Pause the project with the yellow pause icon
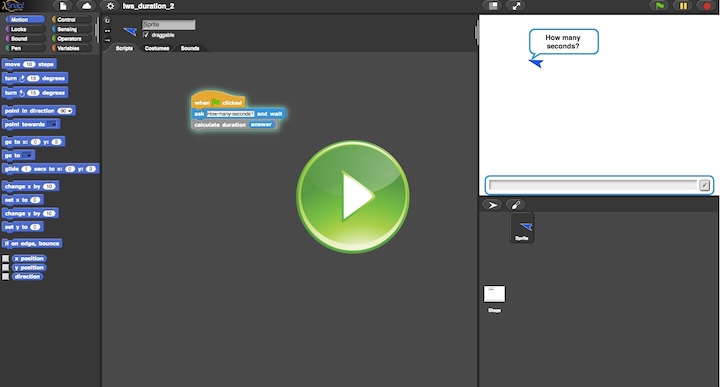This screenshot has height=387, width=720. pyautogui.click(x=683, y=6)
